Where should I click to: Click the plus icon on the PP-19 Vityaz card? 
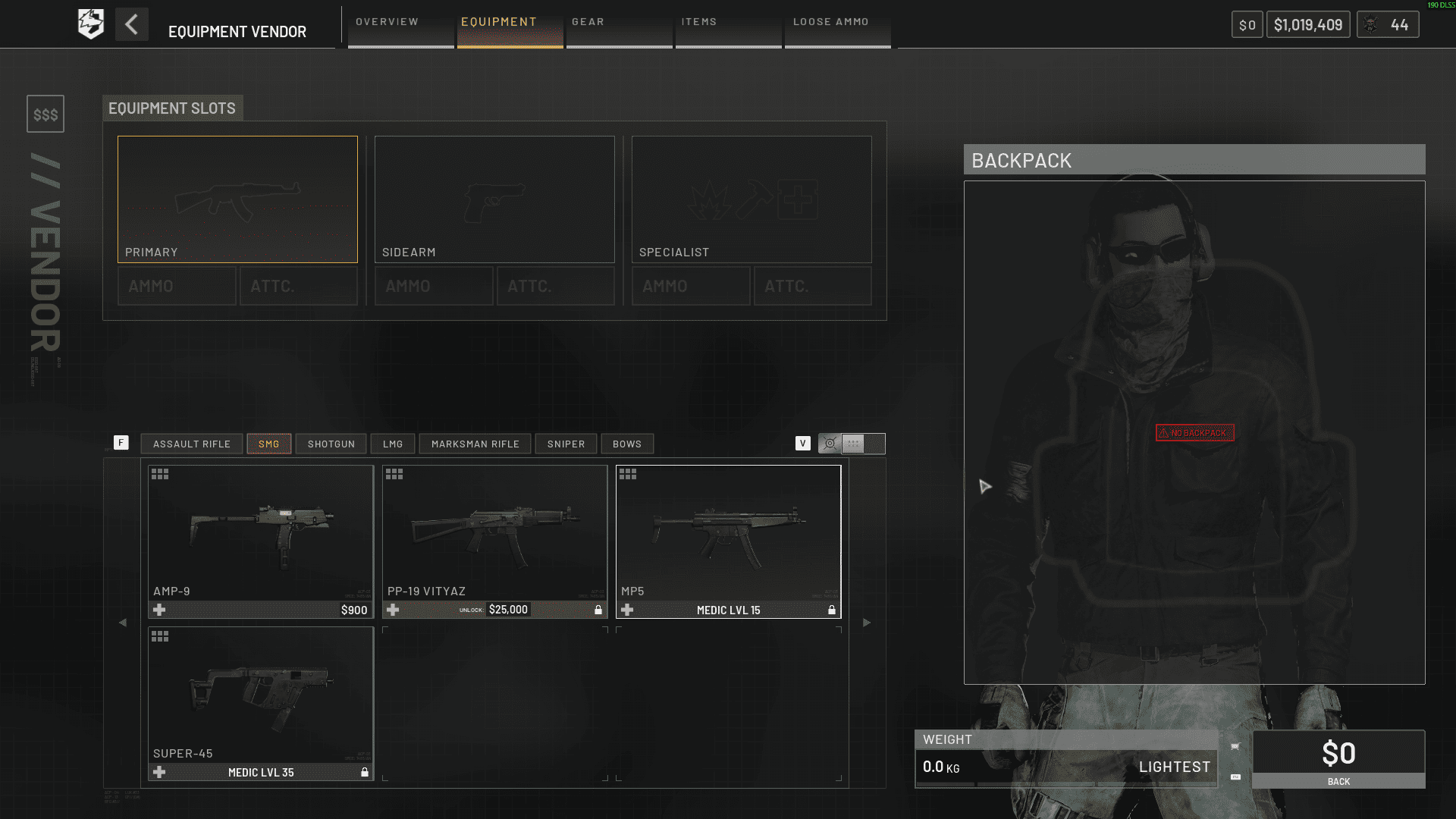[x=393, y=610]
